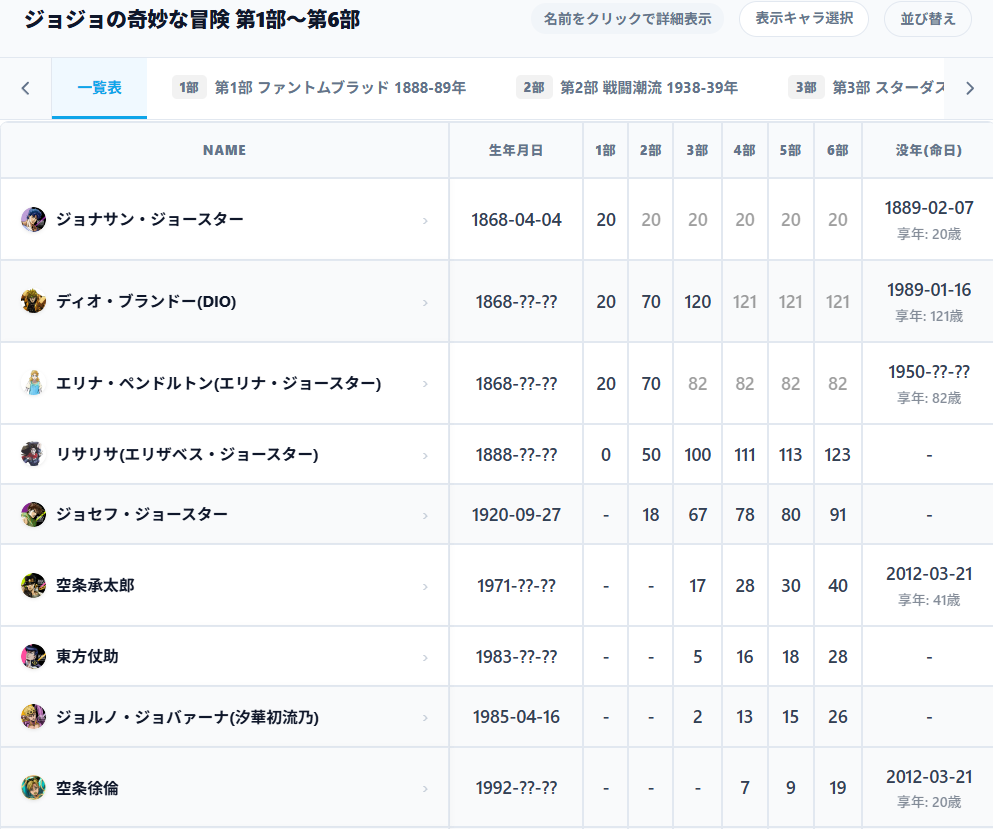The height and width of the screenshot is (829, 993).
Task: Click death date 1889-02-07
Action: point(929,208)
